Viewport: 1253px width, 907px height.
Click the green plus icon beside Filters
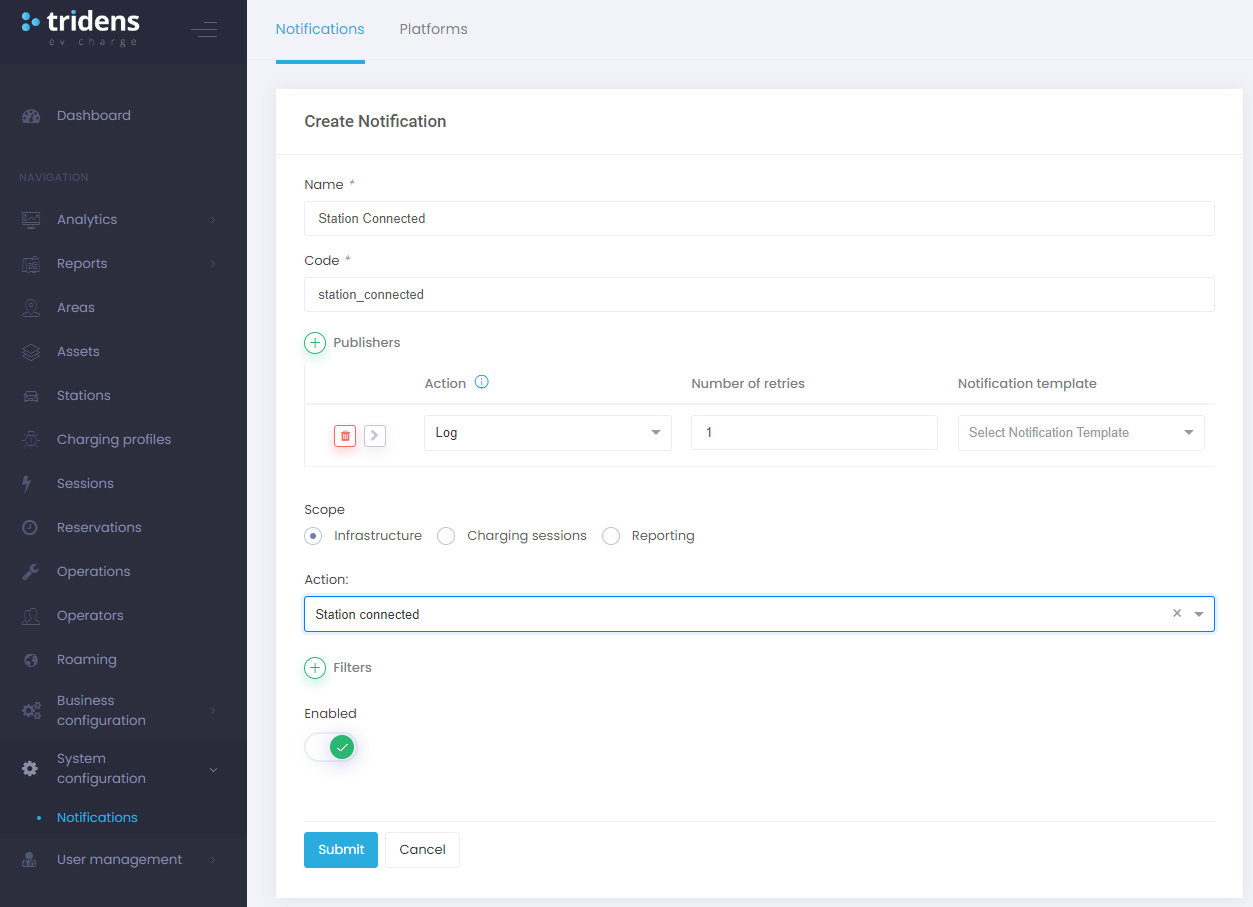[x=315, y=668]
